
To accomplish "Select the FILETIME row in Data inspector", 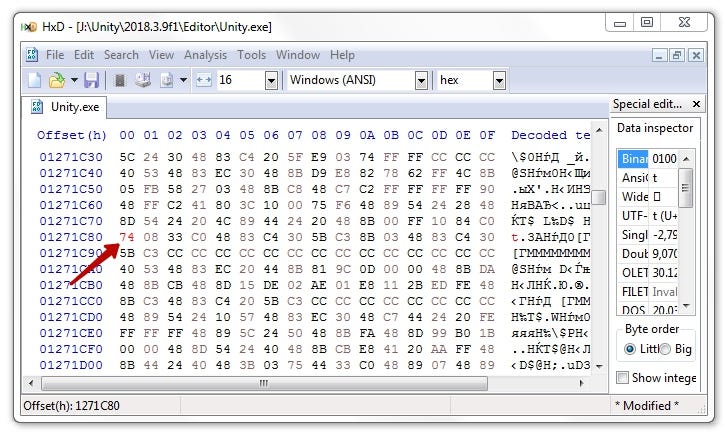I will pos(647,291).
